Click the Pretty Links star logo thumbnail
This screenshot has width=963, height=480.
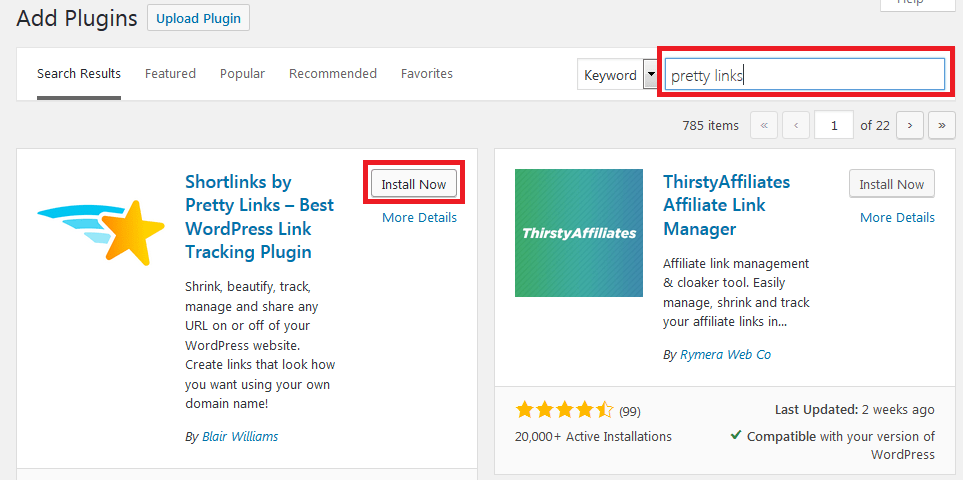[101, 233]
